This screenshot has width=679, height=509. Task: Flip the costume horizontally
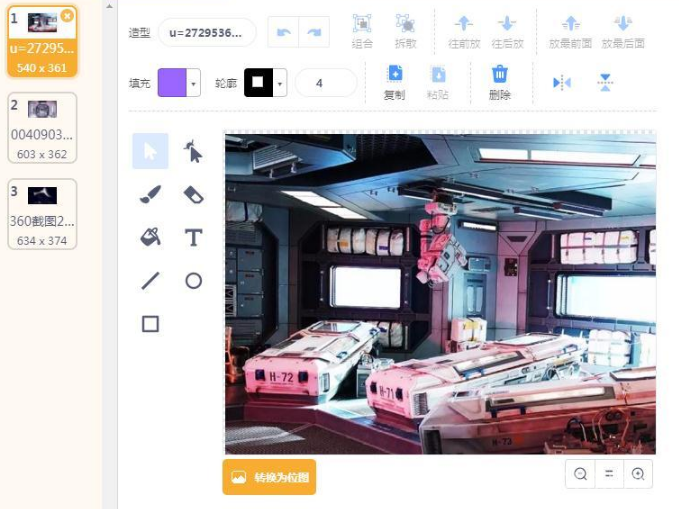pos(562,82)
